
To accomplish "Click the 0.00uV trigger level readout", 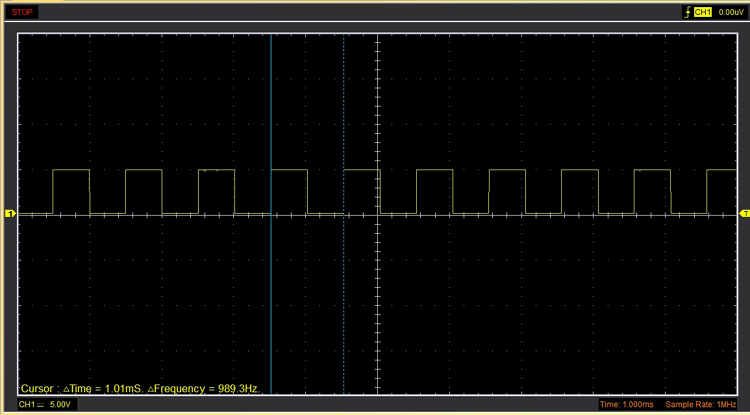I will click(728, 12).
